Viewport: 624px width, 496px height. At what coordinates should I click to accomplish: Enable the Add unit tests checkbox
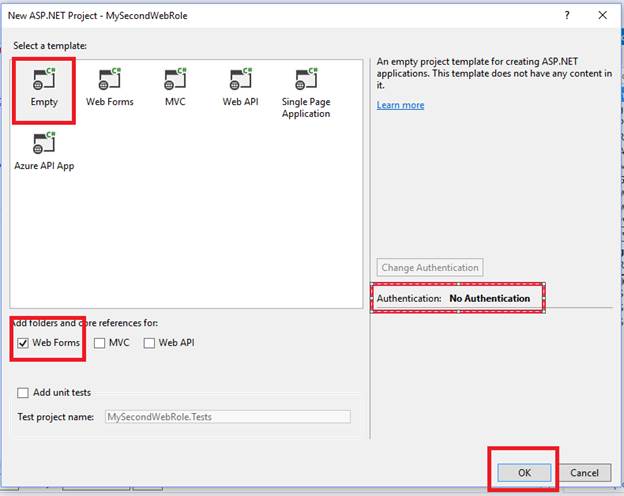23,393
